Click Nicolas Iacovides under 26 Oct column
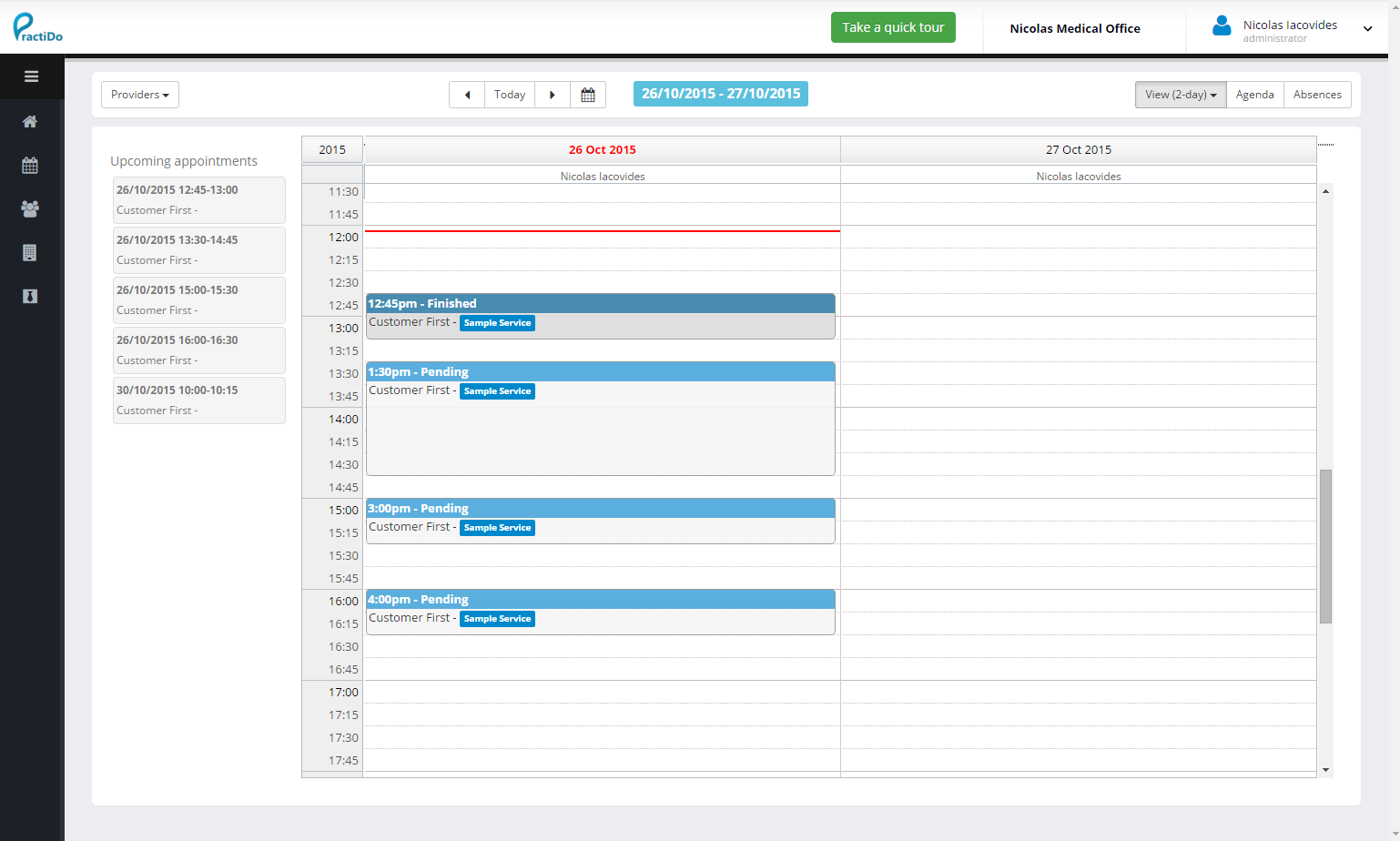 tap(603, 177)
